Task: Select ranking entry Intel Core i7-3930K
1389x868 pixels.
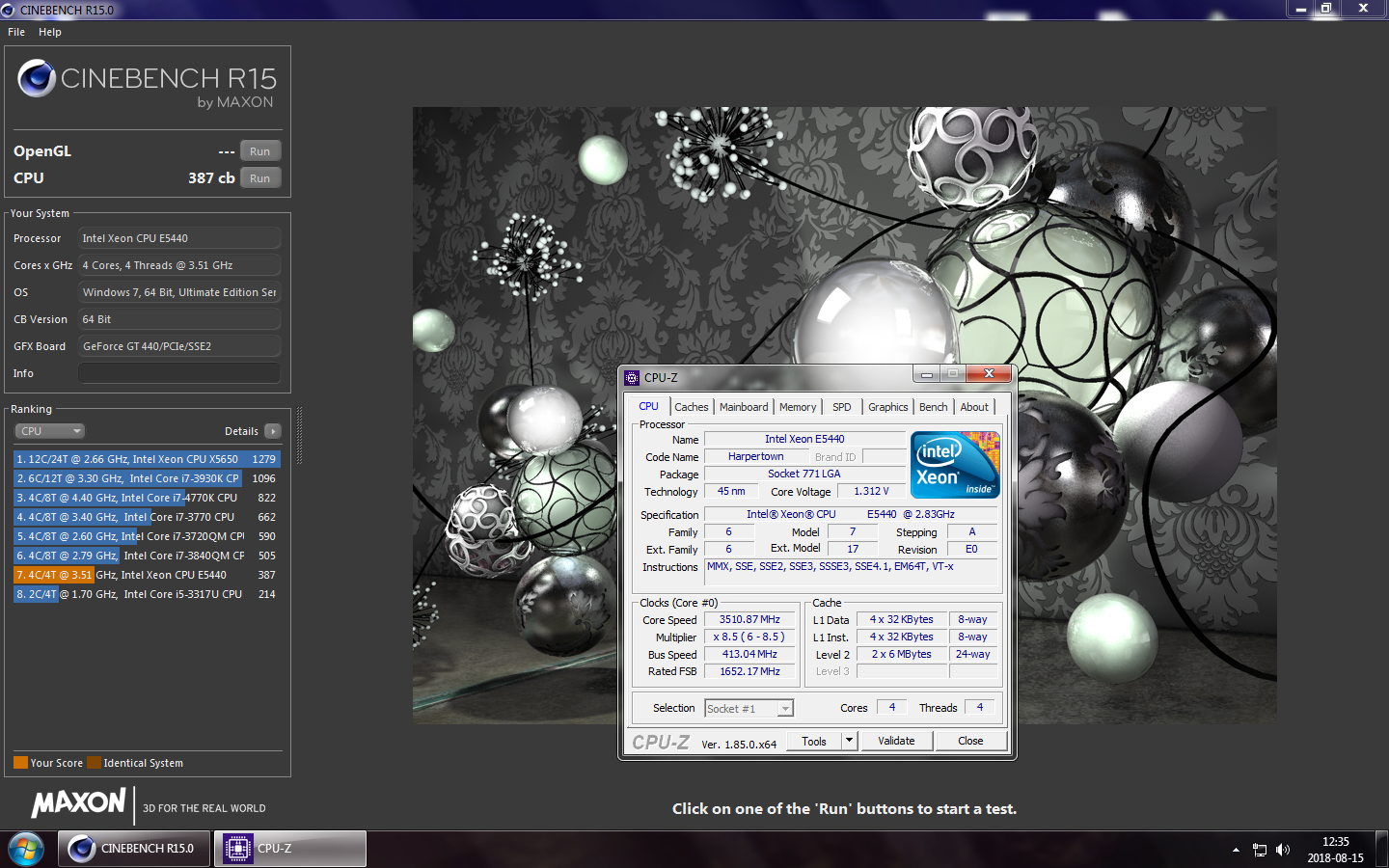Action: 147,478
